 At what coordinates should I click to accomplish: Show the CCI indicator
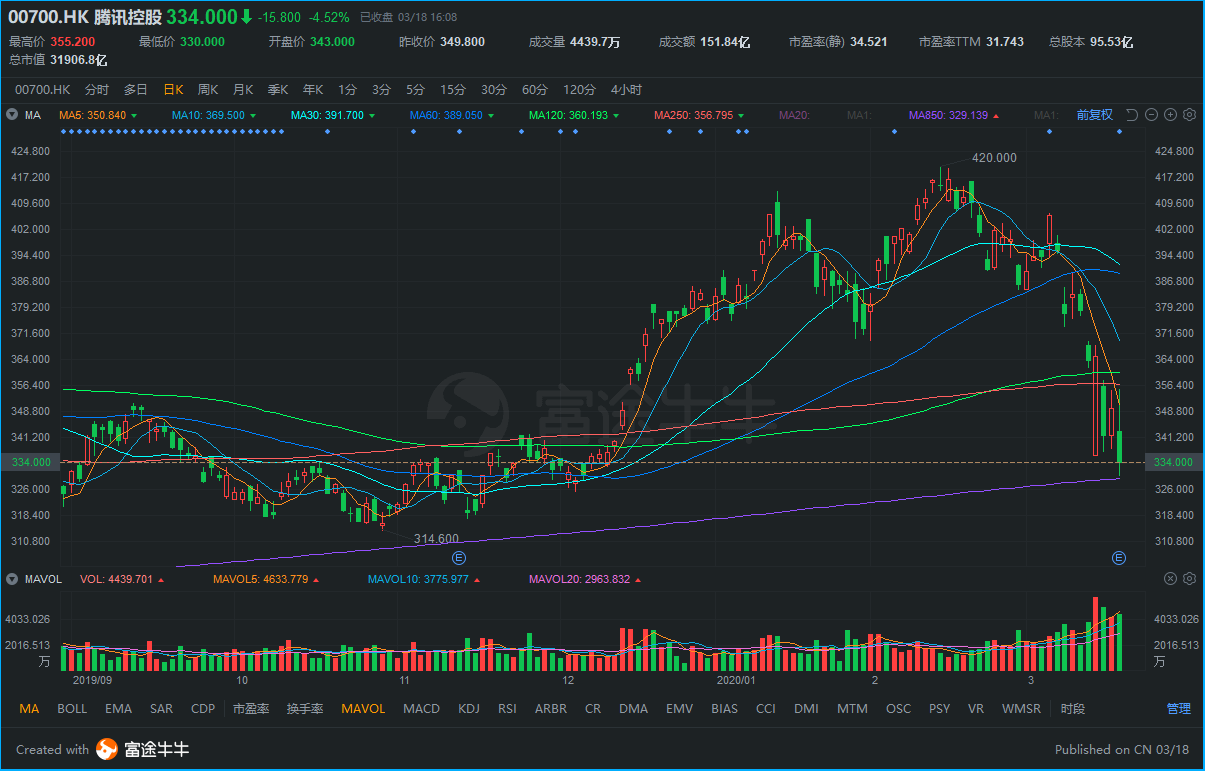[765, 709]
